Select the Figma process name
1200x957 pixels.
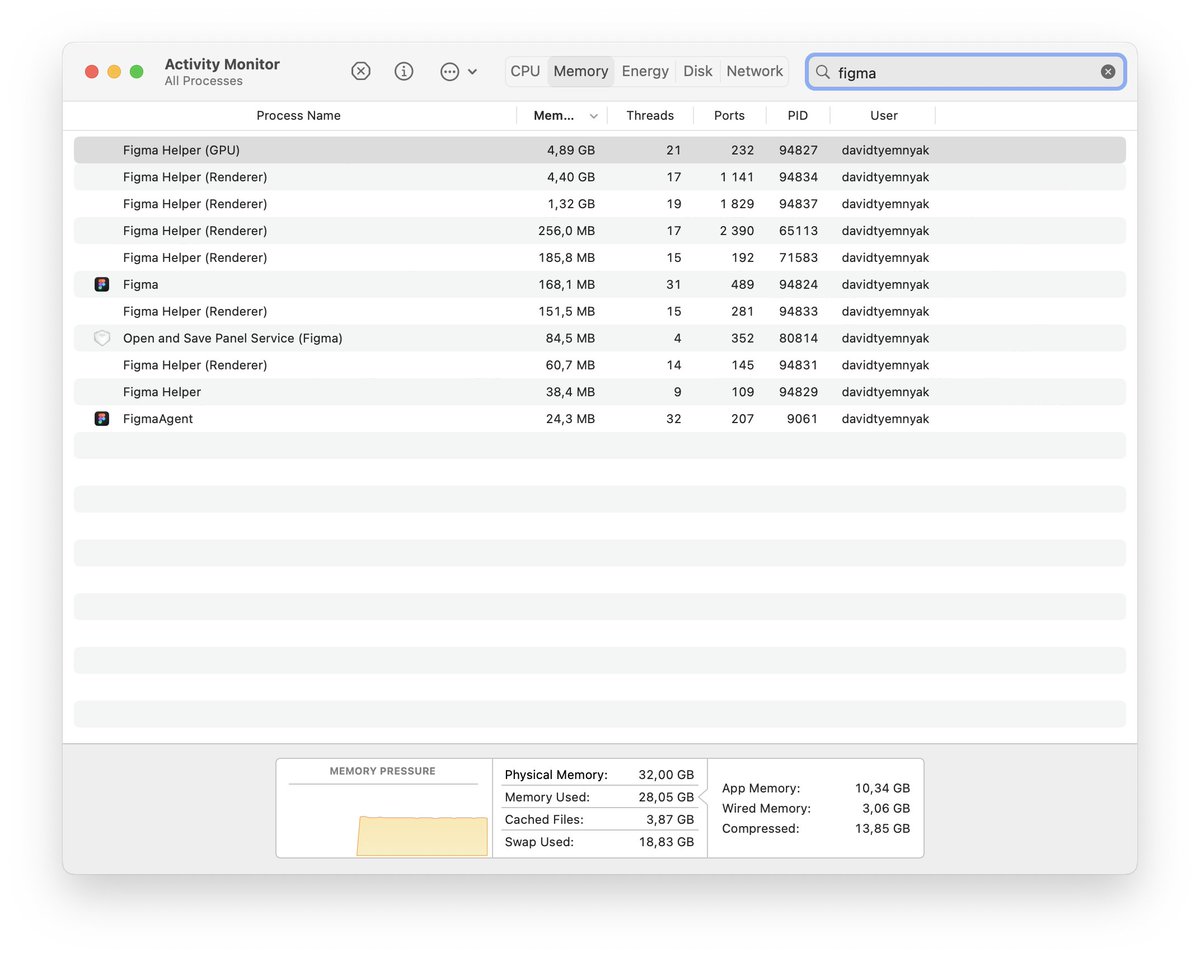click(x=141, y=285)
